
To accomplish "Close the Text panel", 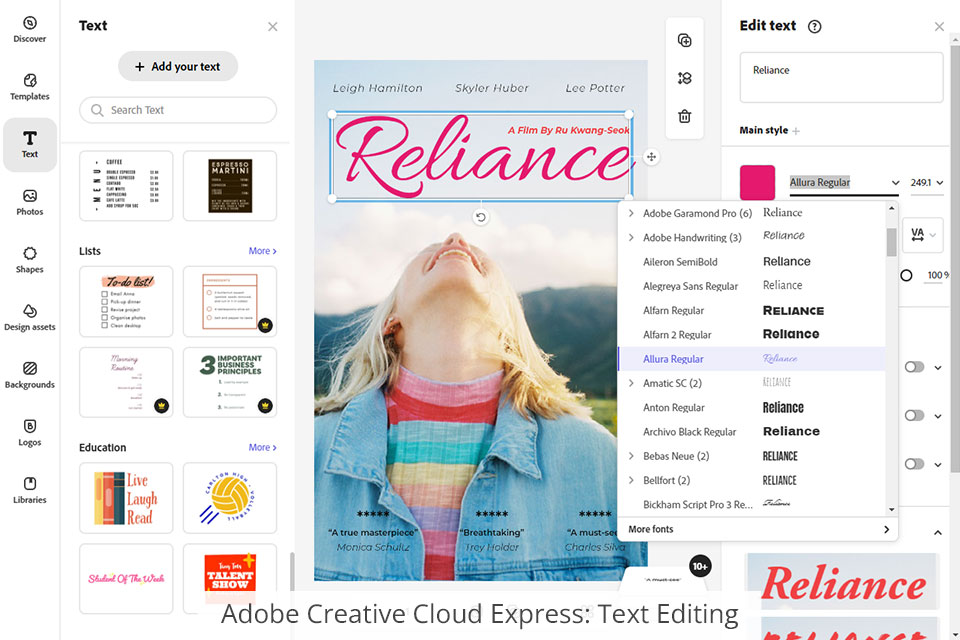I will coord(272,26).
